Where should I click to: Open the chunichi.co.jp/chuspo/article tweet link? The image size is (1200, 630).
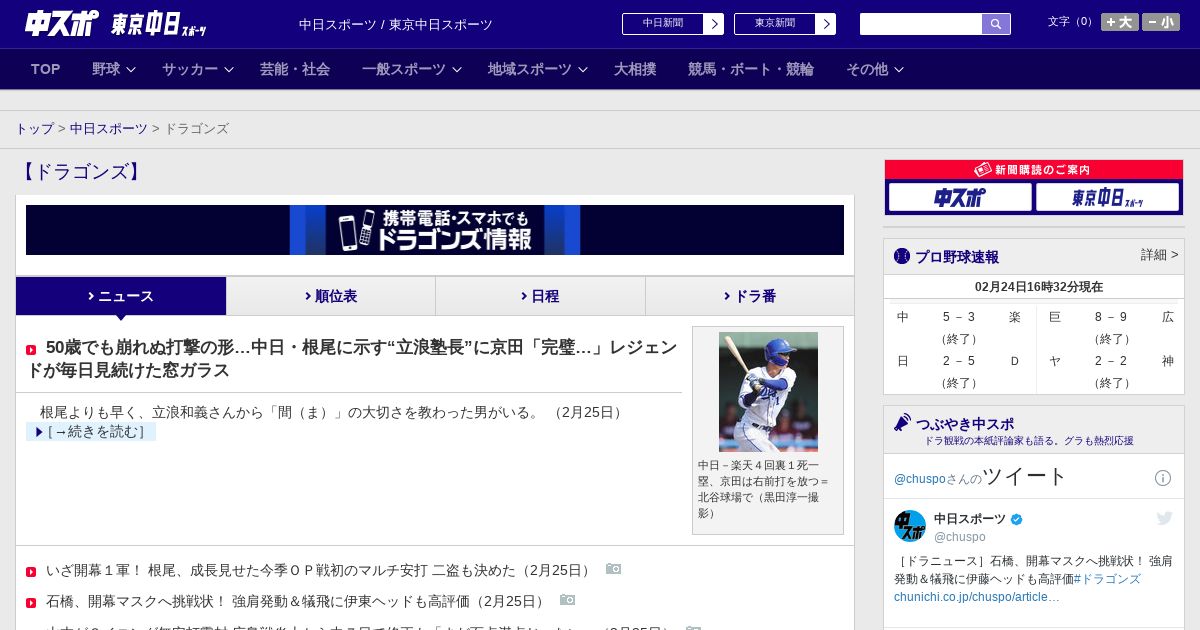point(977,597)
